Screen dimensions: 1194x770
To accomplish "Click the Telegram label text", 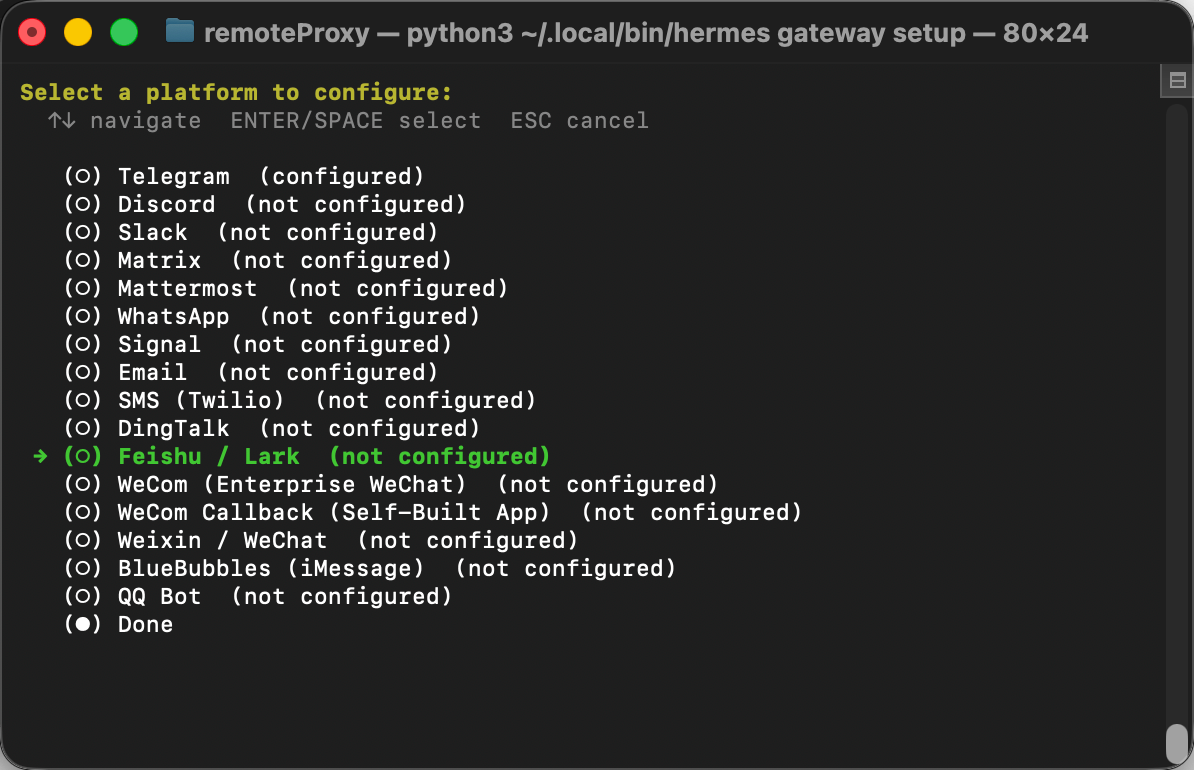I will (174, 177).
